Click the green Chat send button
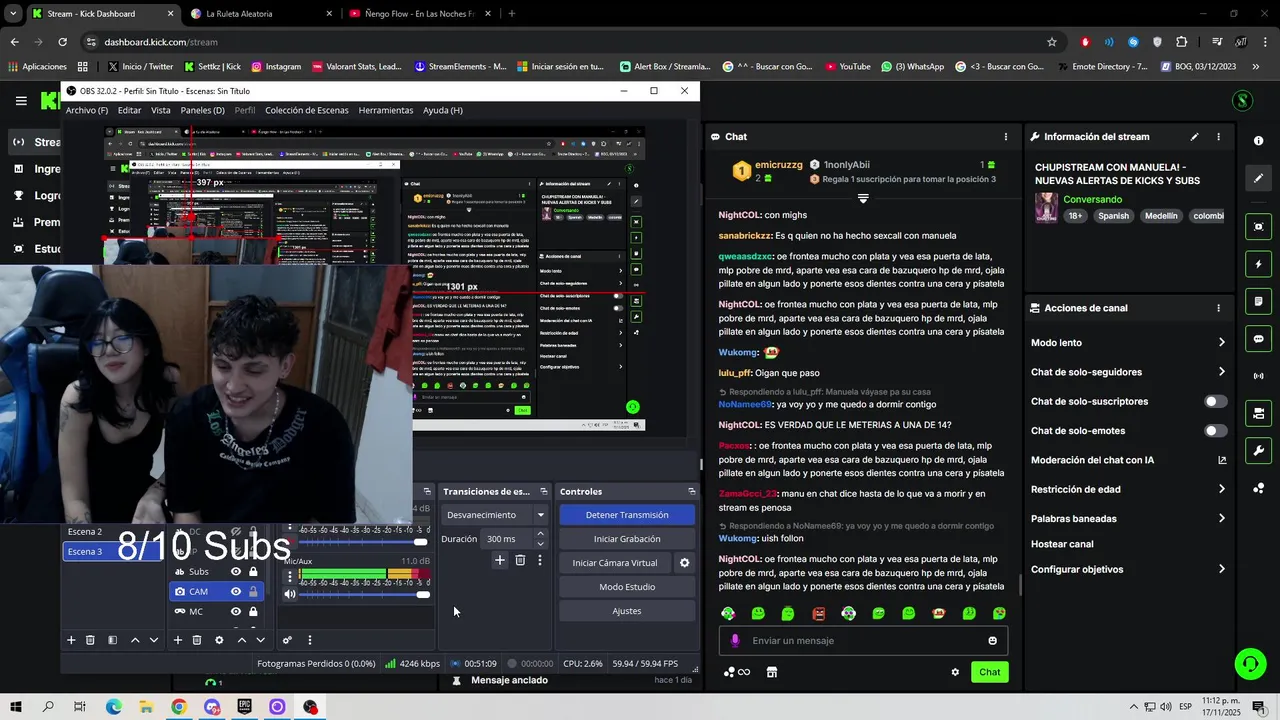This screenshot has height=720, width=1280. pos(989,672)
